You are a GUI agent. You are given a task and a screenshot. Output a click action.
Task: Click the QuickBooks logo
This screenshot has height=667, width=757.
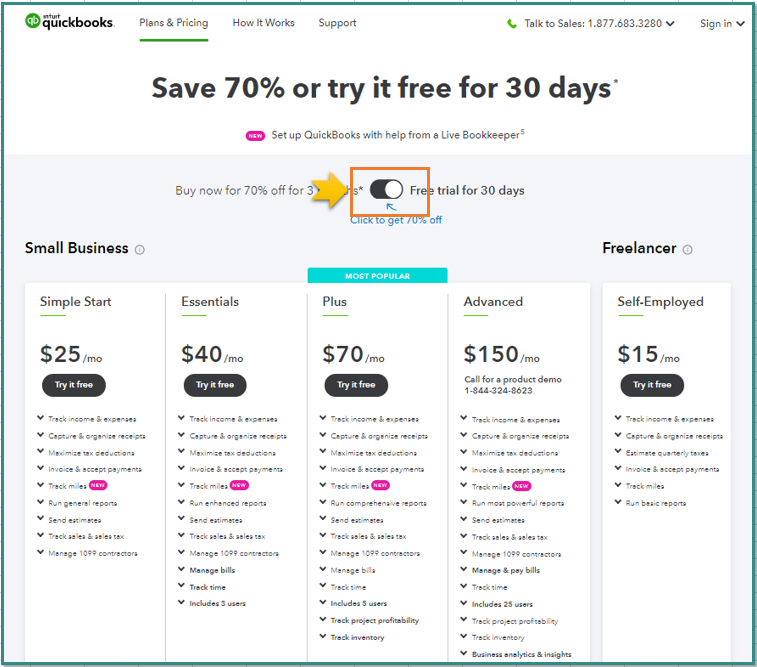click(69, 22)
